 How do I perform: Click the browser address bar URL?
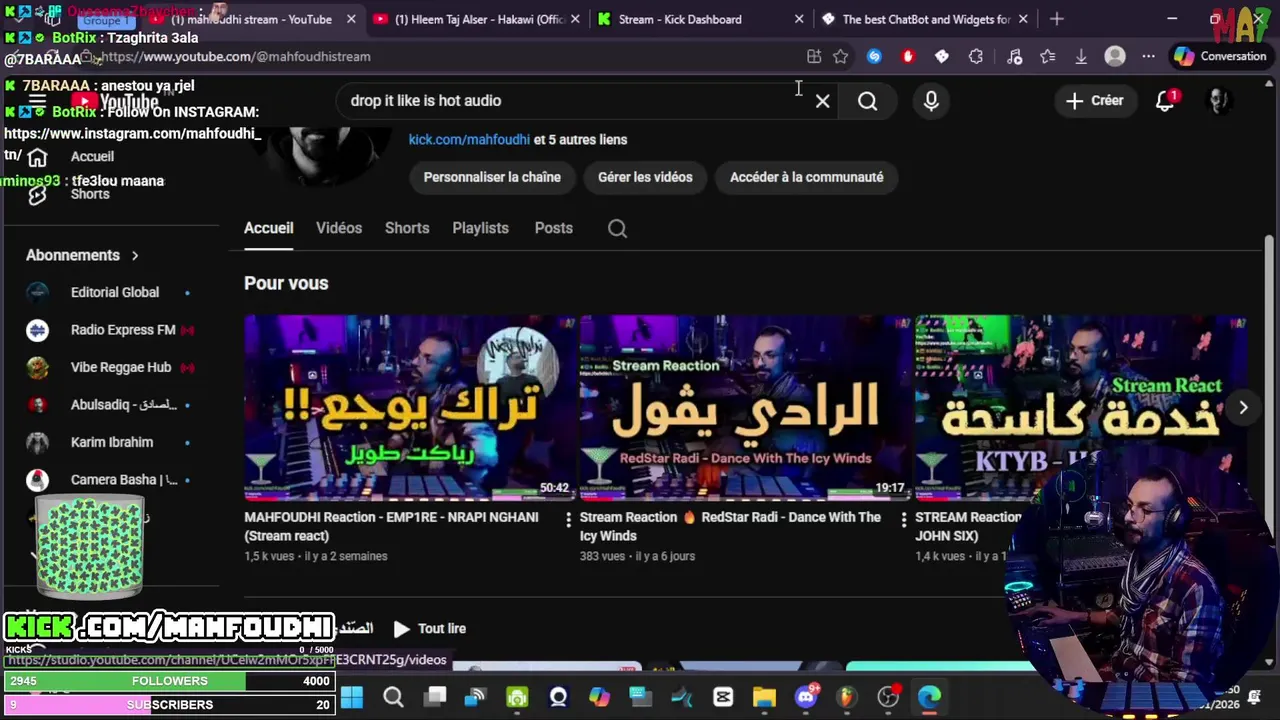[236, 57]
